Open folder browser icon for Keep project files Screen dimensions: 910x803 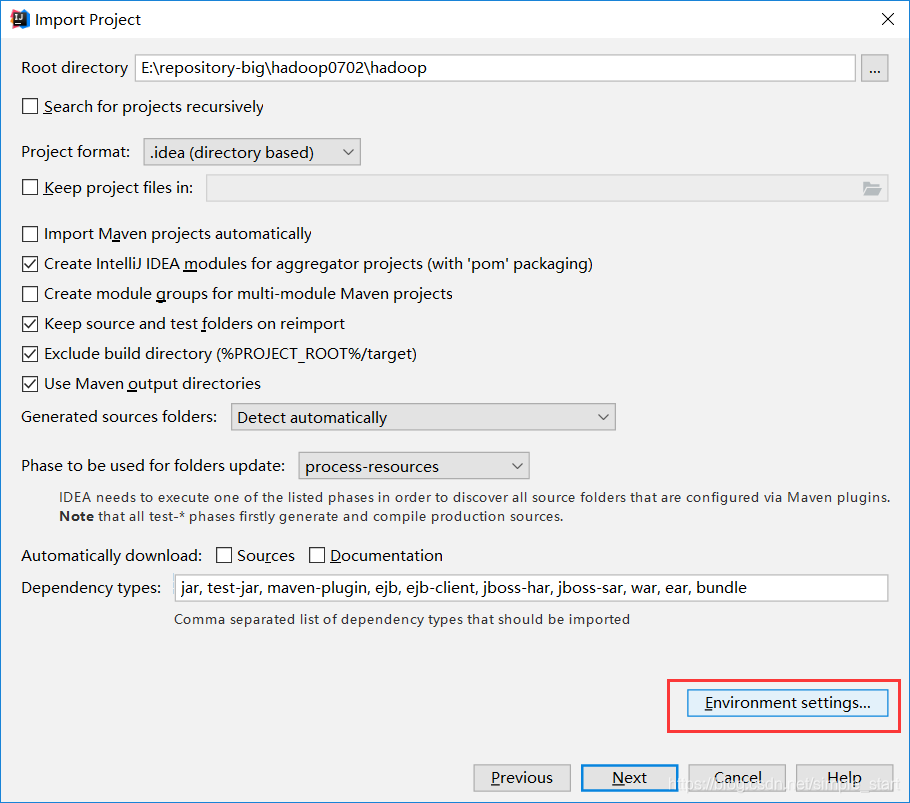(x=872, y=189)
